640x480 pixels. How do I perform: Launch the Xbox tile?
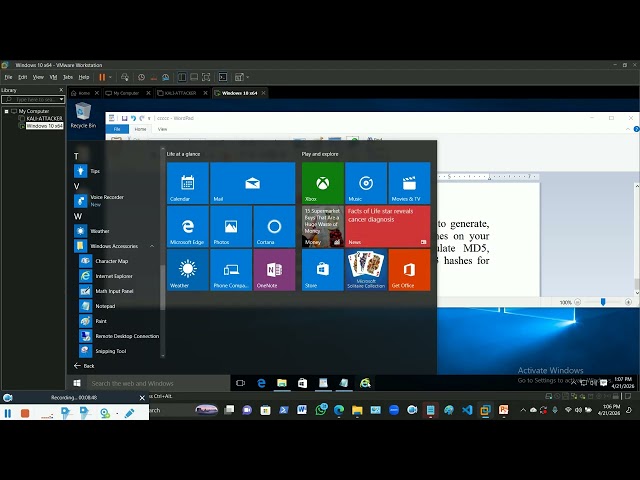[x=323, y=183]
